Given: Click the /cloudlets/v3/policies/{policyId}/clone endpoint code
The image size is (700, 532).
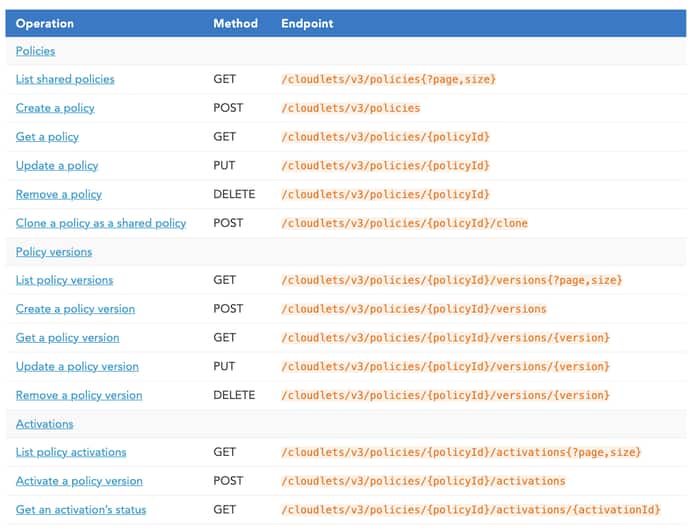Looking at the screenshot, I should [x=405, y=223].
